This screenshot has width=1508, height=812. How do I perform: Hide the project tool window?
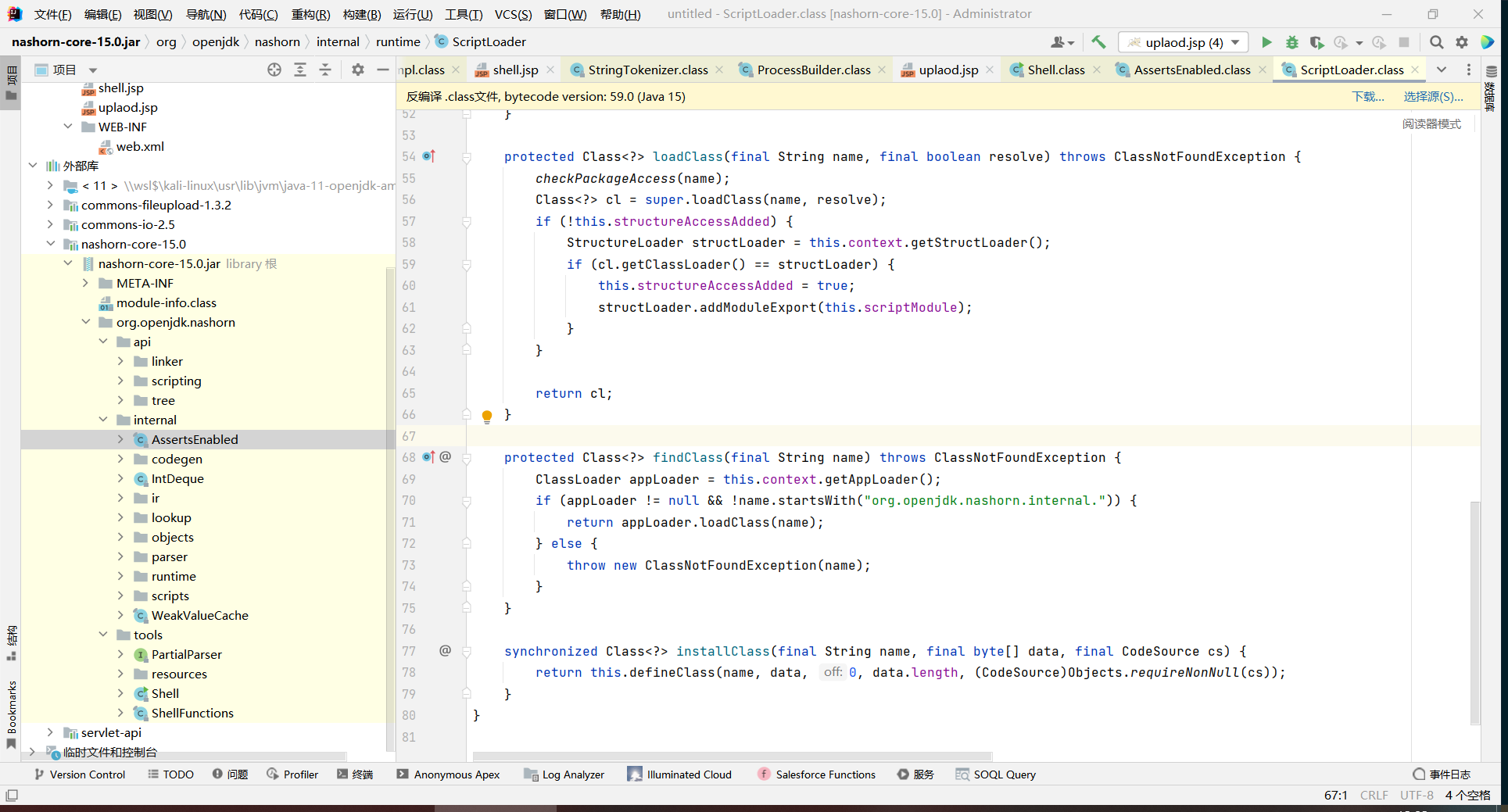pos(383,70)
